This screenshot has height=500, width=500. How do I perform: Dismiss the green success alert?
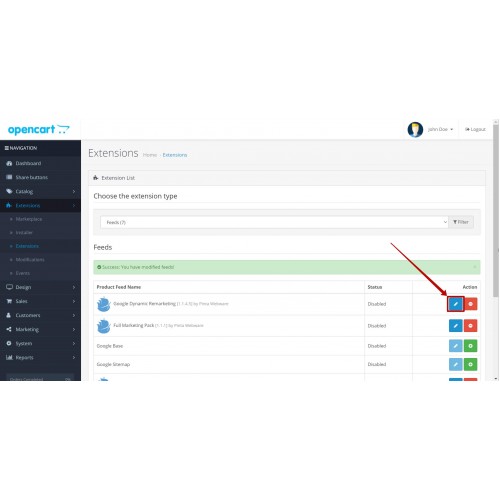pyautogui.click(x=475, y=267)
